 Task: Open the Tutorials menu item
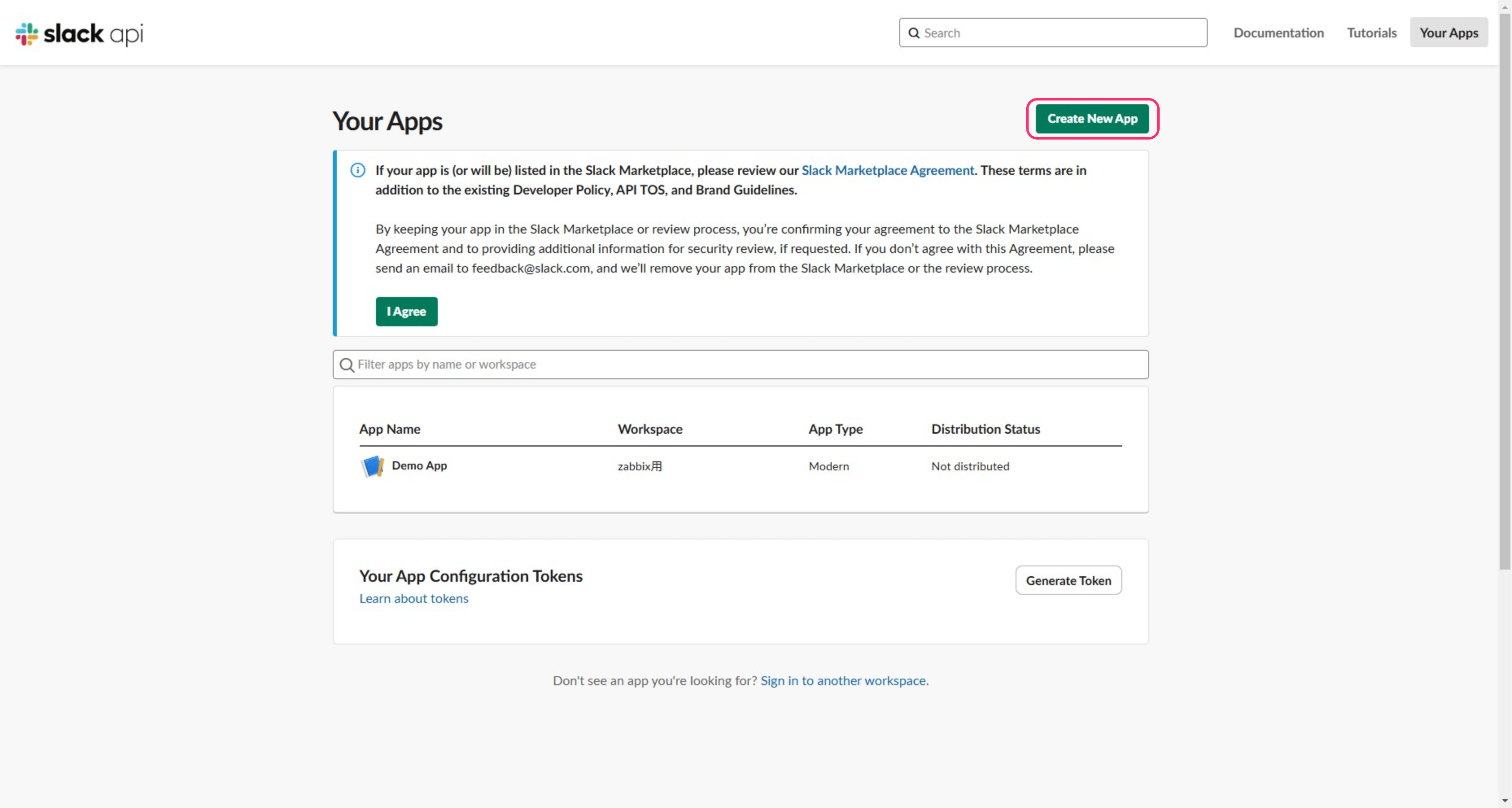pyautogui.click(x=1371, y=33)
